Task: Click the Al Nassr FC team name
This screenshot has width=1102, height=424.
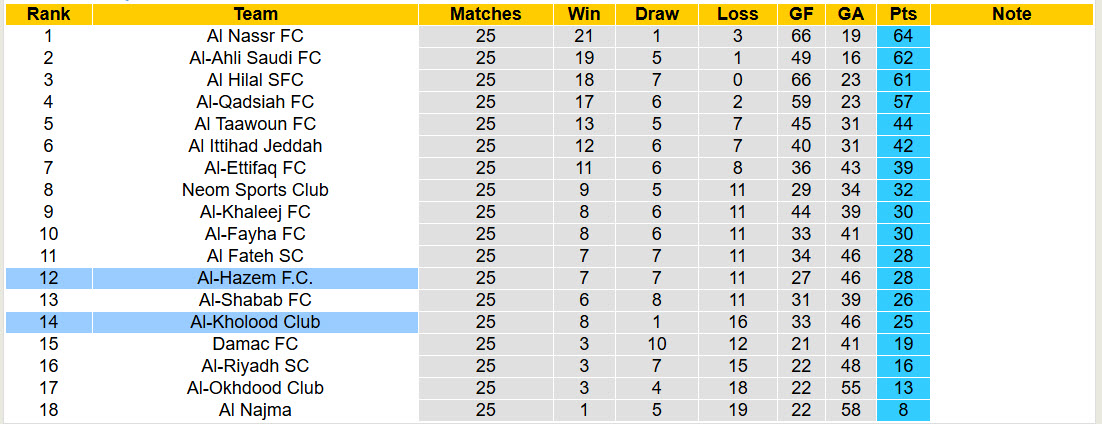Action: pyautogui.click(x=255, y=36)
